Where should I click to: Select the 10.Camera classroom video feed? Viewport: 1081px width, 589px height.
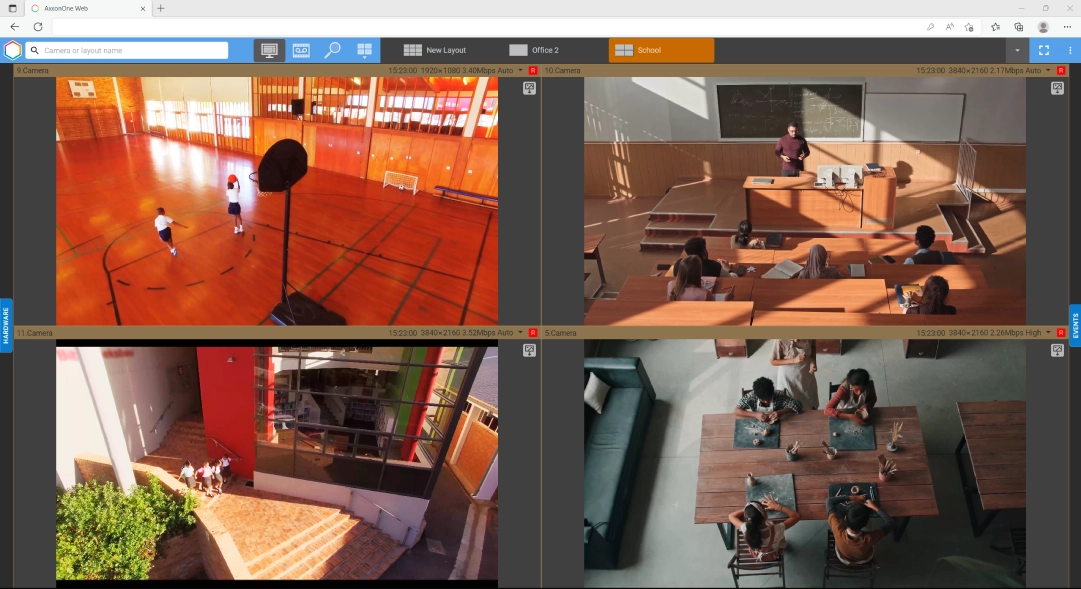[x=805, y=201]
